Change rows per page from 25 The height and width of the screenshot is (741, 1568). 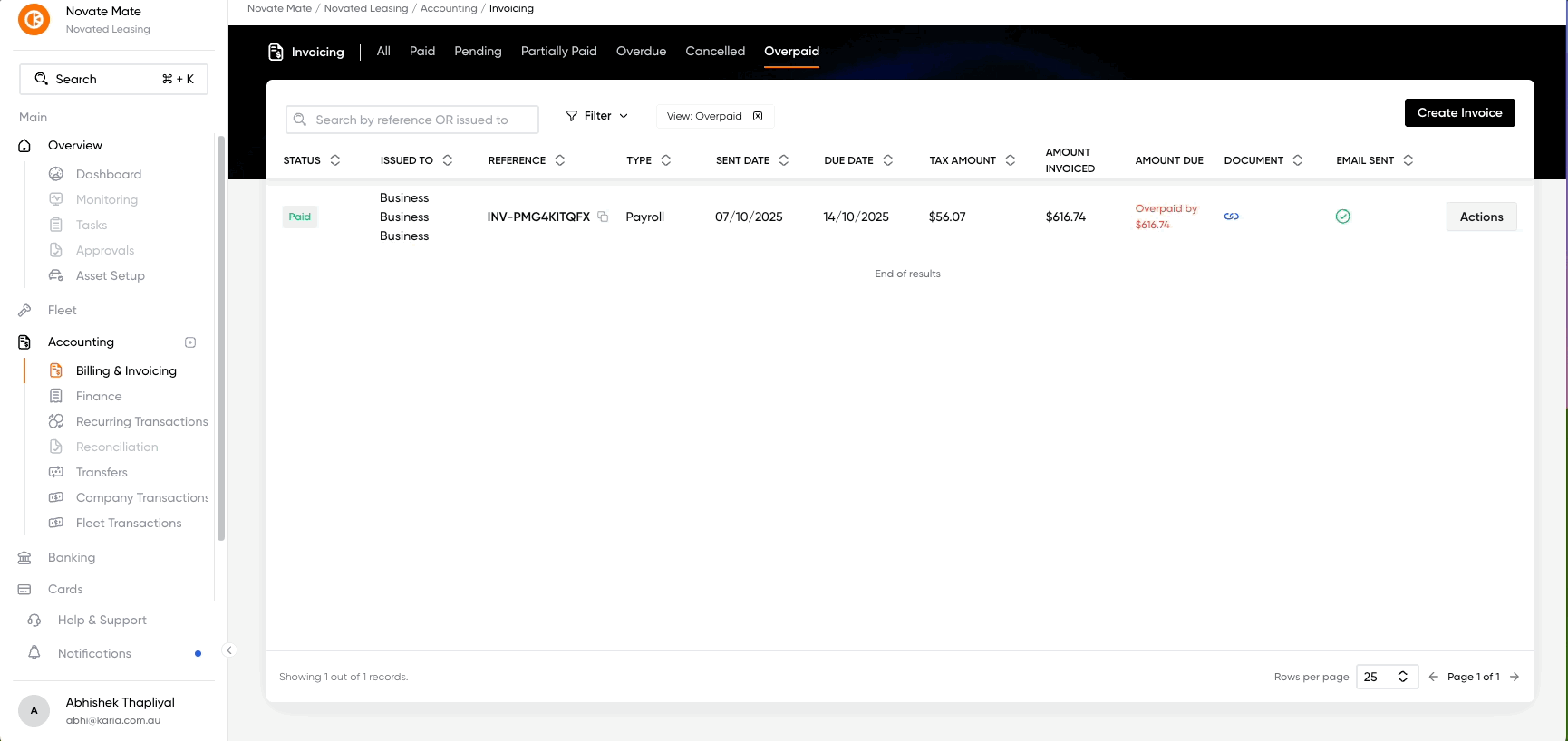point(1386,677)
